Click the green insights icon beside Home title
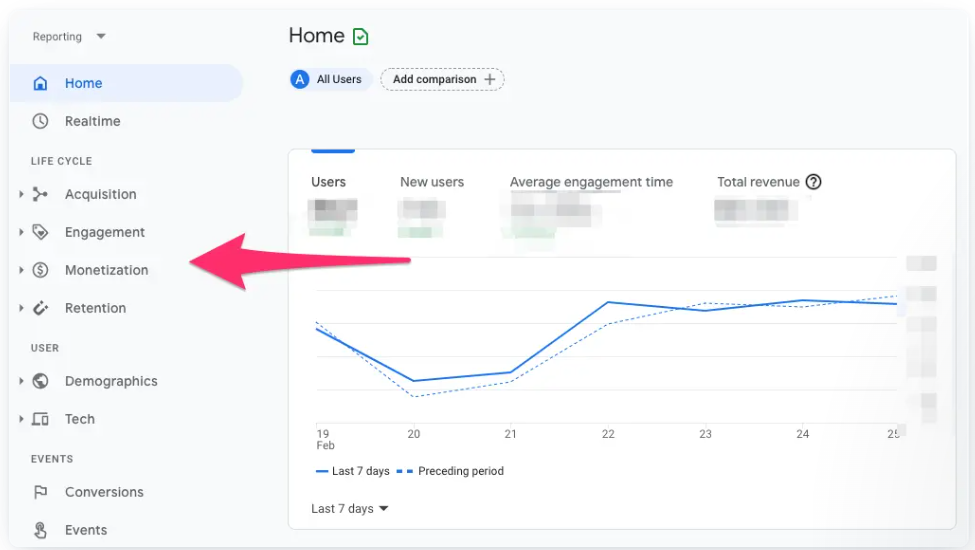This screenshot has height=550, width=975. pos(360,37)
